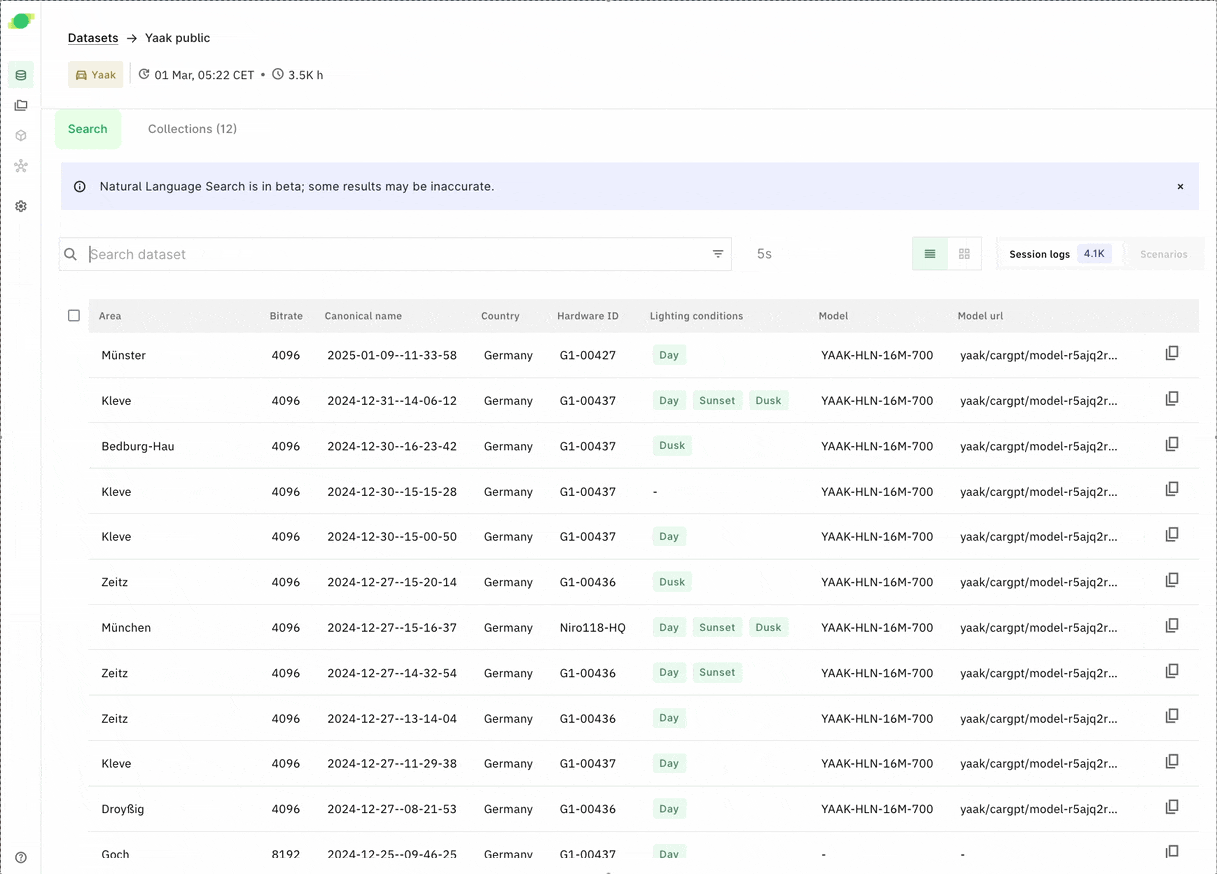
Task: Copy the Münster session row
Action: pyautogui.click(x=1172, y=354)
